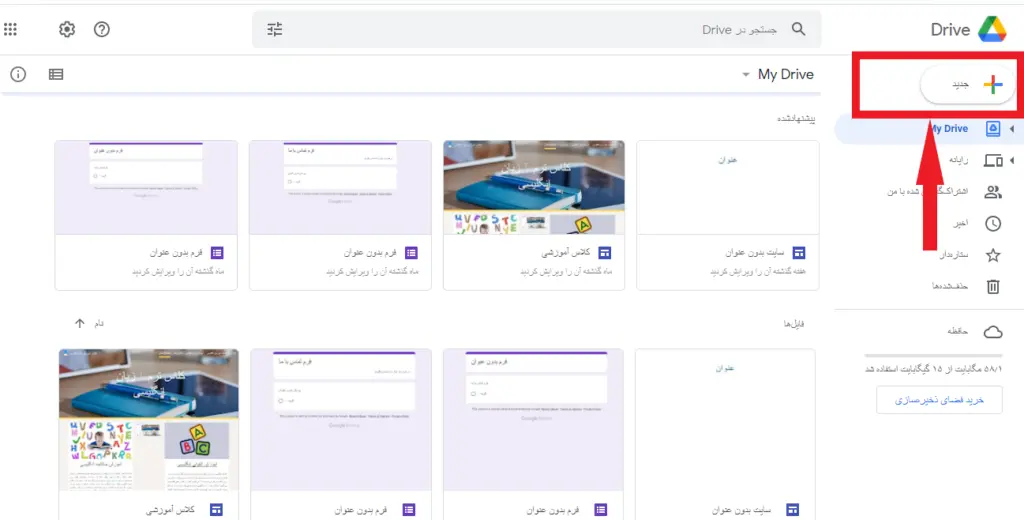This screenshot has width=1024, height=520.
Task: Open the Settings gear menu
Action: point(67,29)
